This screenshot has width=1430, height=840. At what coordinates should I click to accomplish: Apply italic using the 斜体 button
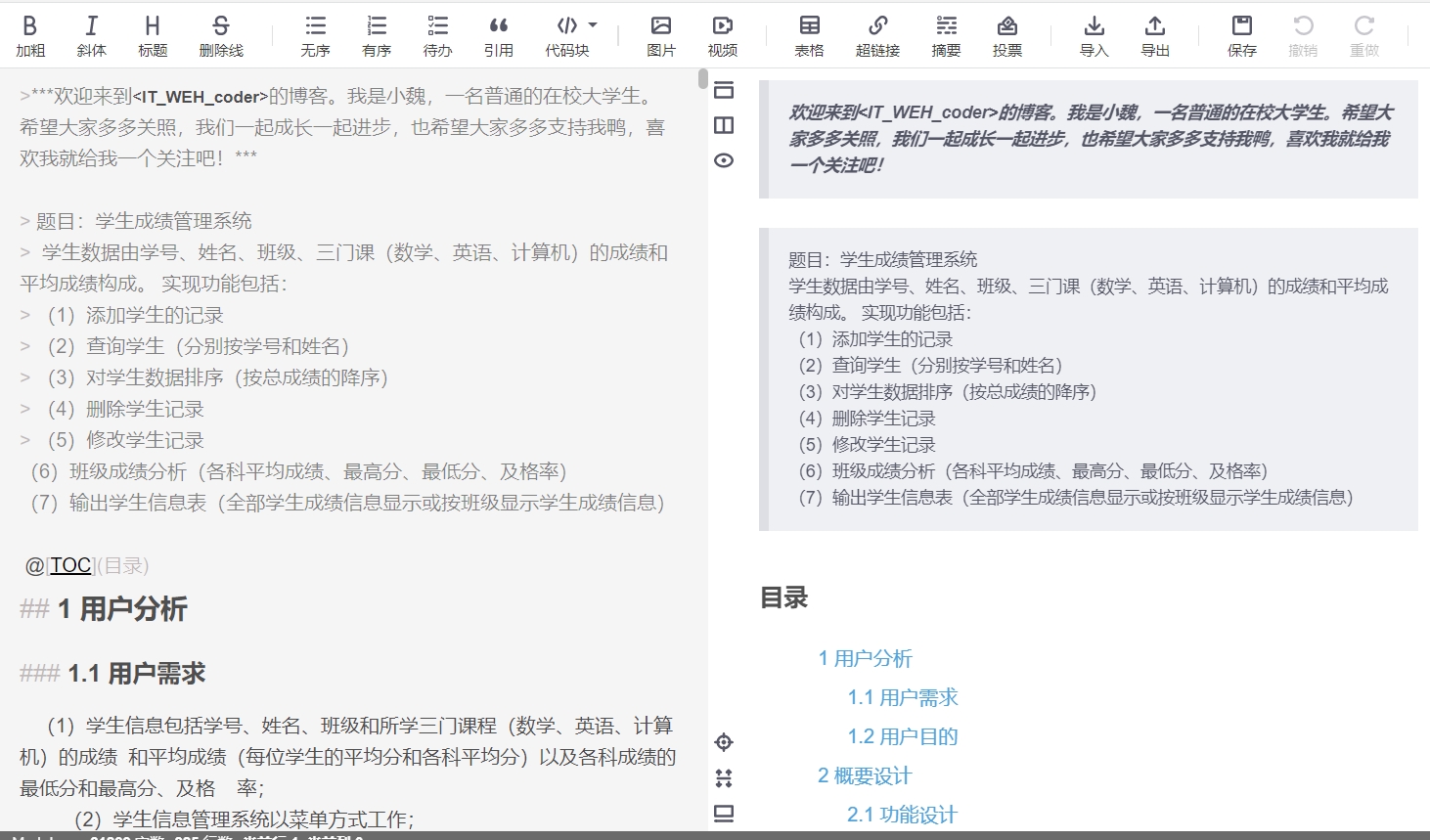coord(91,36)
